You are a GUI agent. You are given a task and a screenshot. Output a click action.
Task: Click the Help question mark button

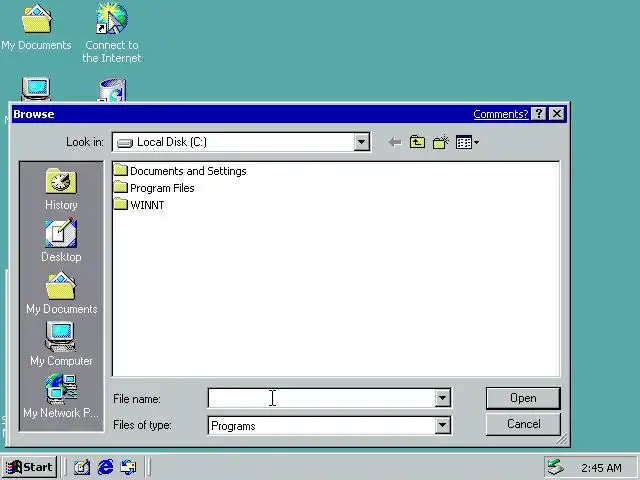pos(539,113)
